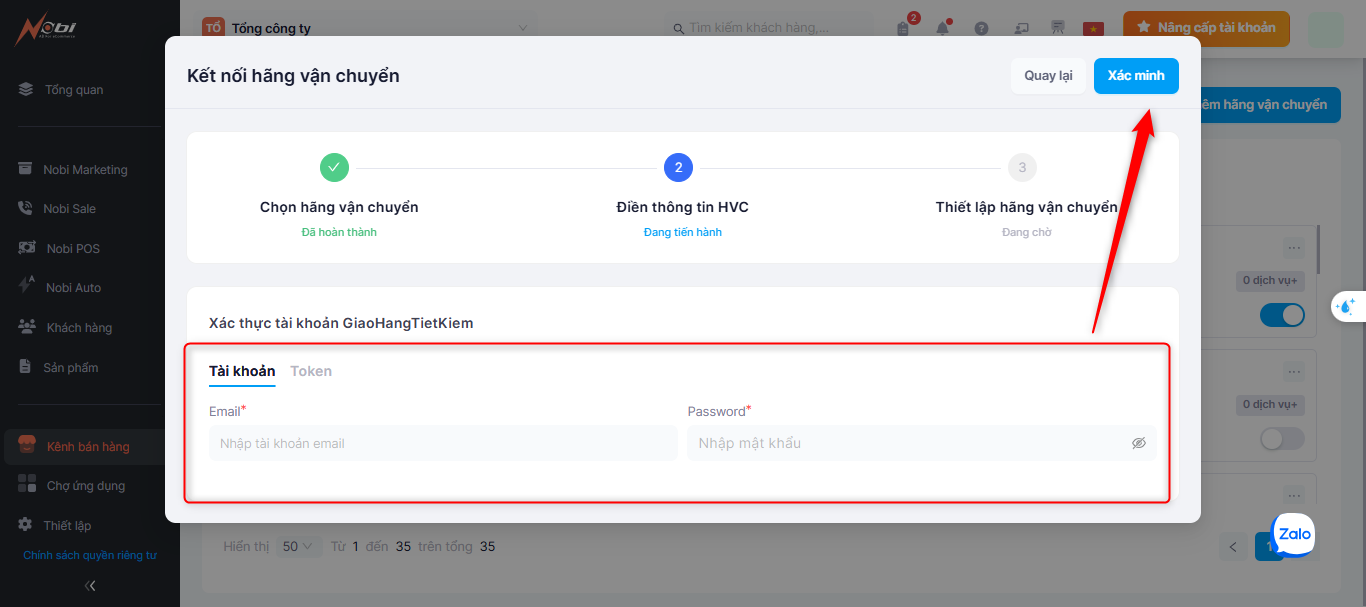Viewport: 1366px width, 607px height.
Task: Click the Nobi logo in sidebar
Action: [45, 30]
